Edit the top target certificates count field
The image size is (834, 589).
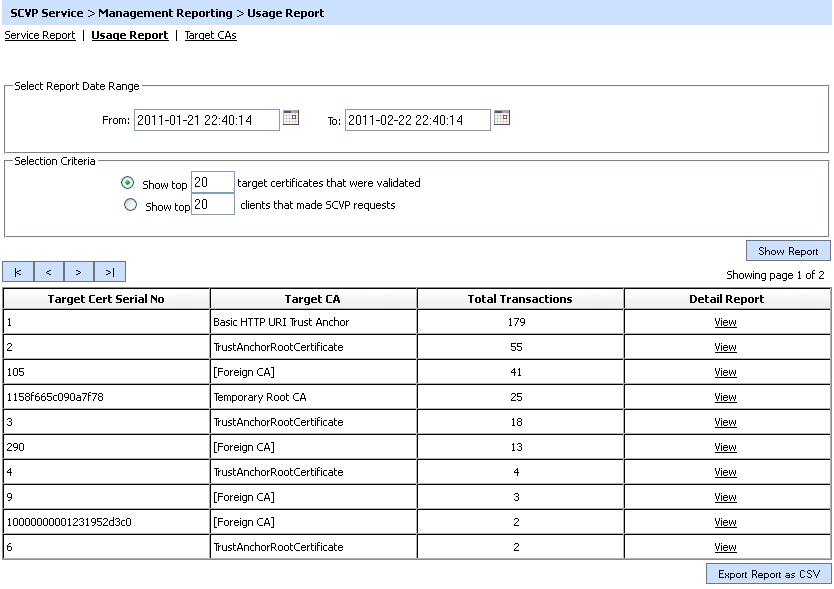tap(213, 183)
